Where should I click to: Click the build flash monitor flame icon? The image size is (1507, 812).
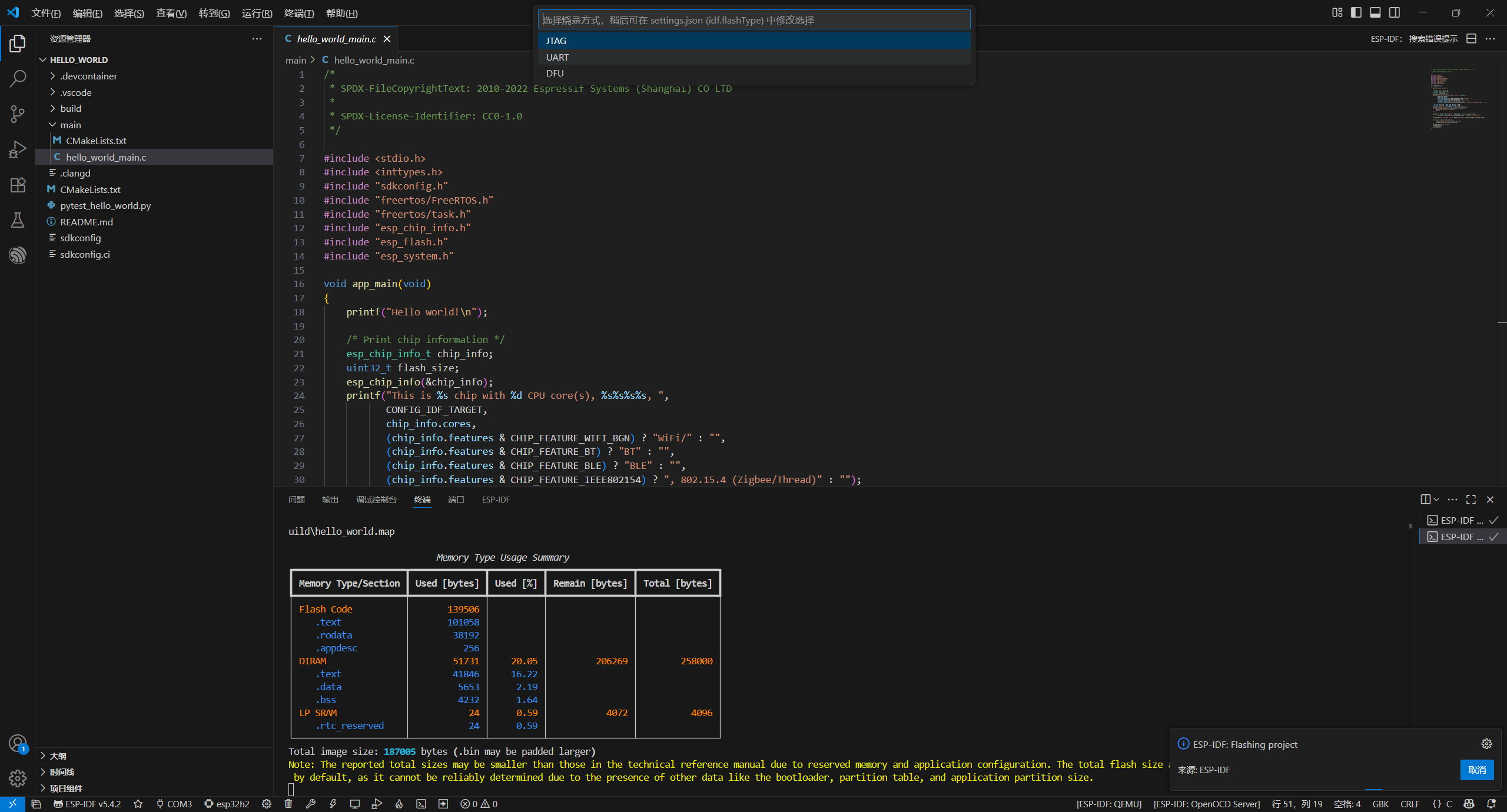click(x=399, y=804)
